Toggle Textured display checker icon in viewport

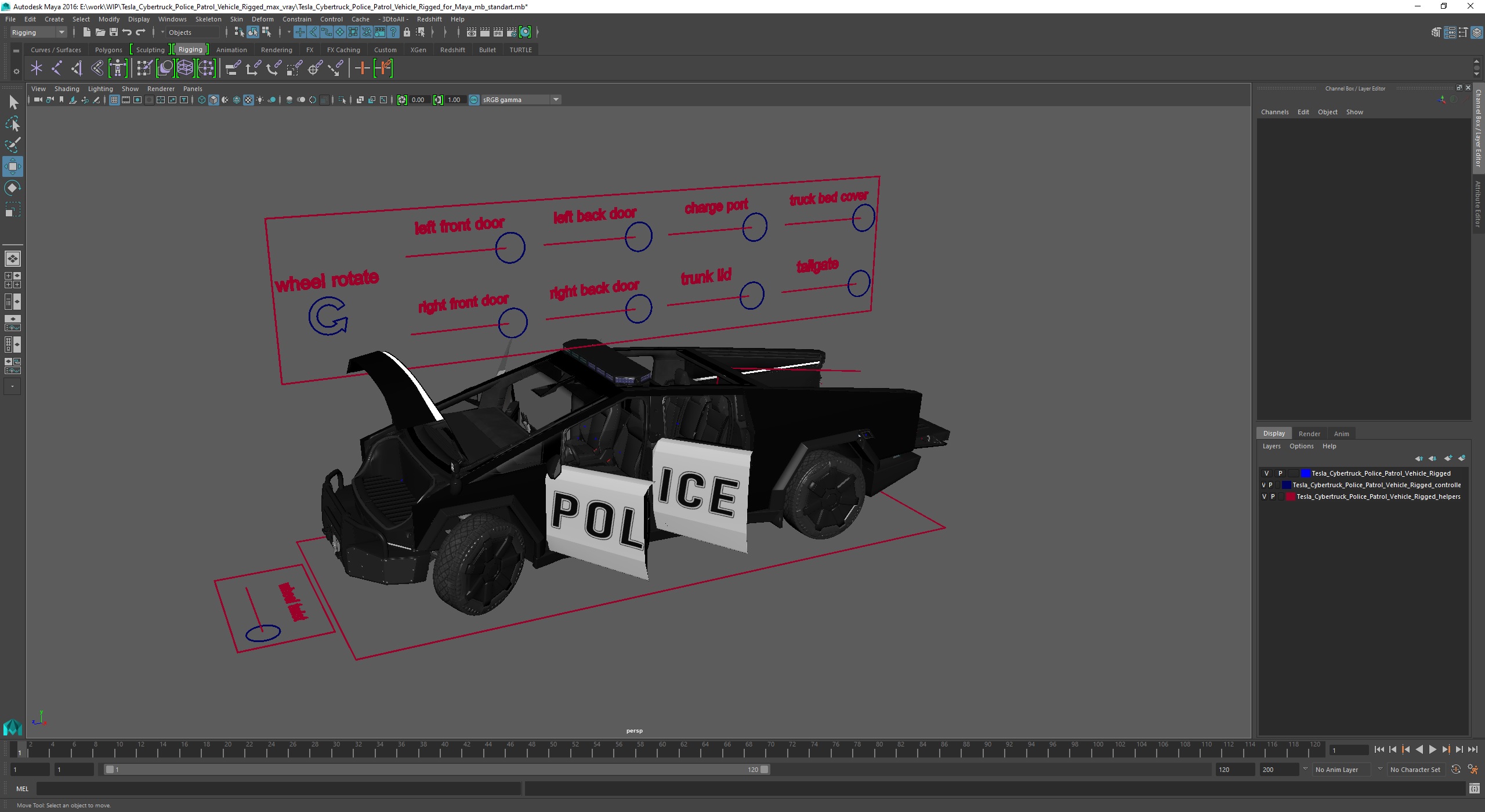coord(248,100)
